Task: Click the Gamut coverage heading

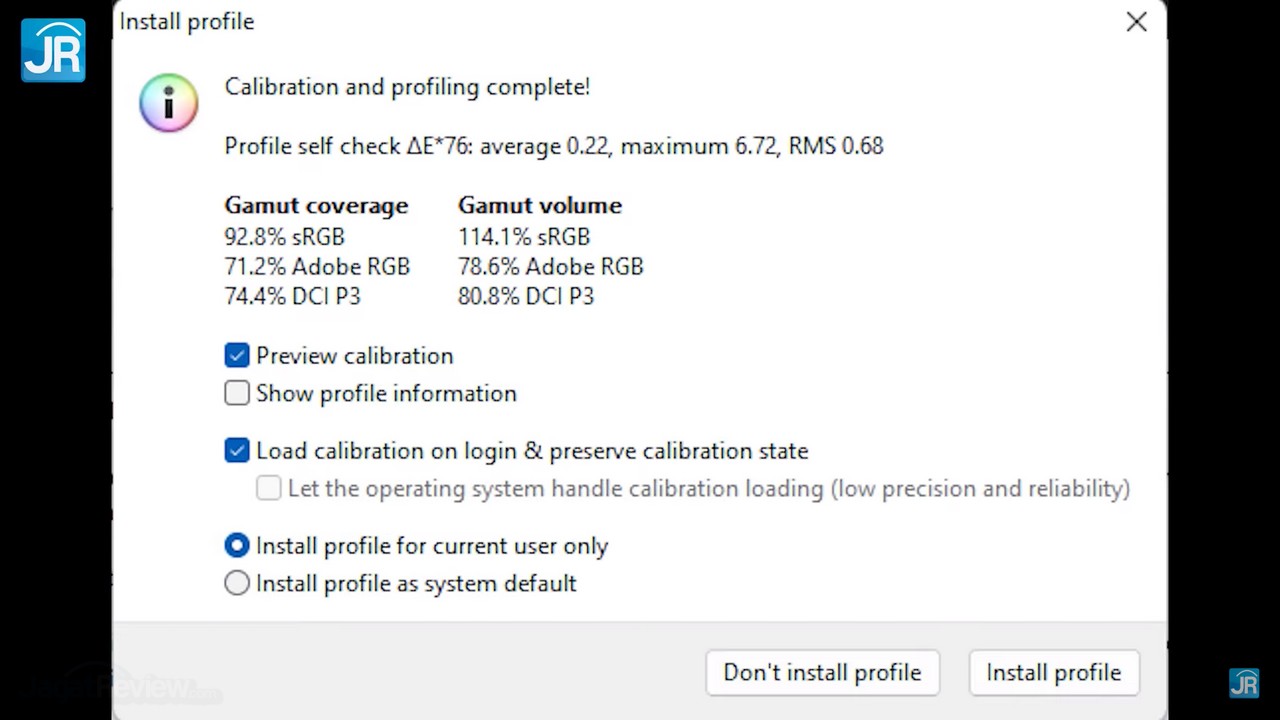Action: (x=316, y=205)
